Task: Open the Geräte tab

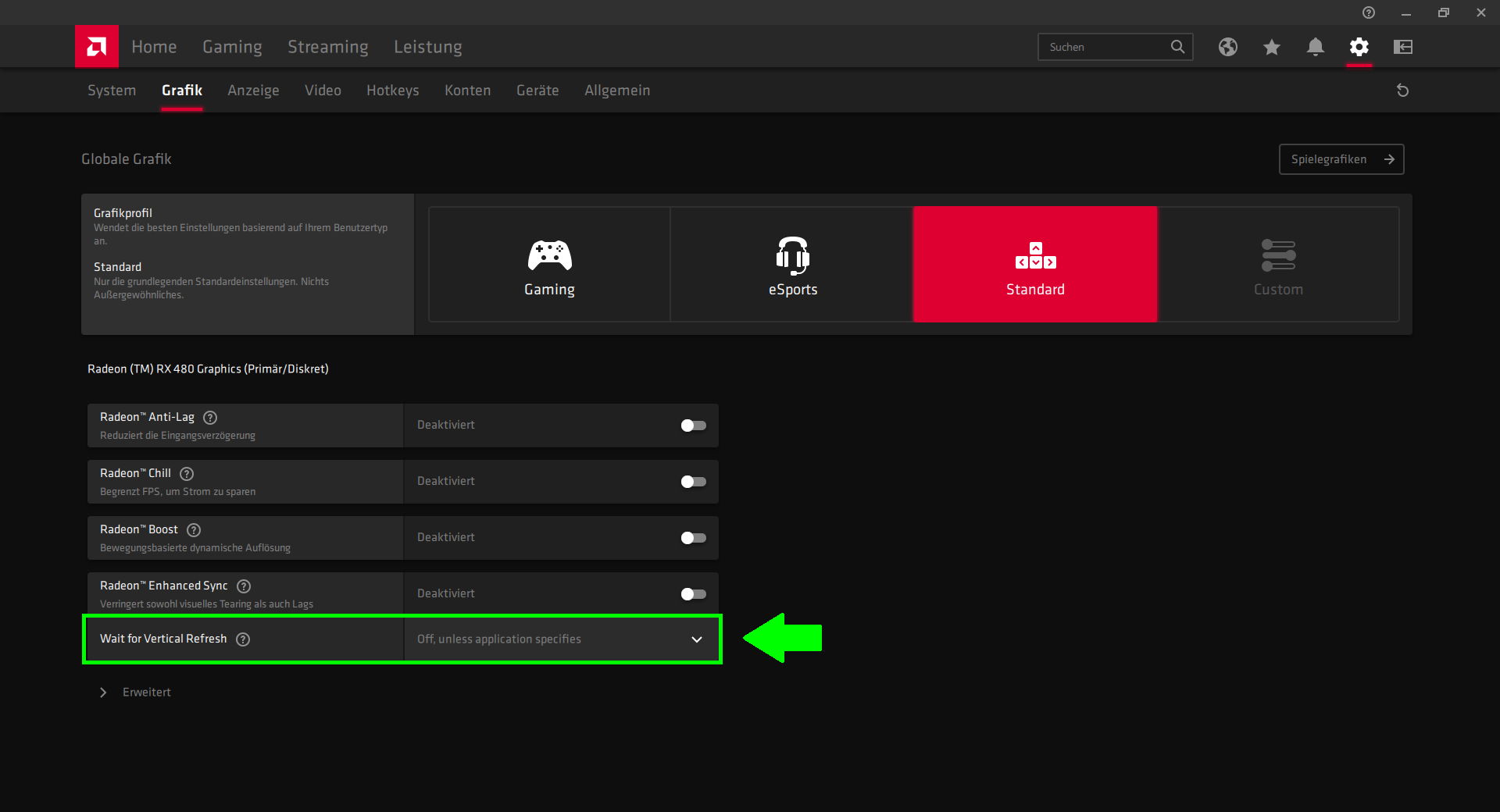Action: (537, 91)
